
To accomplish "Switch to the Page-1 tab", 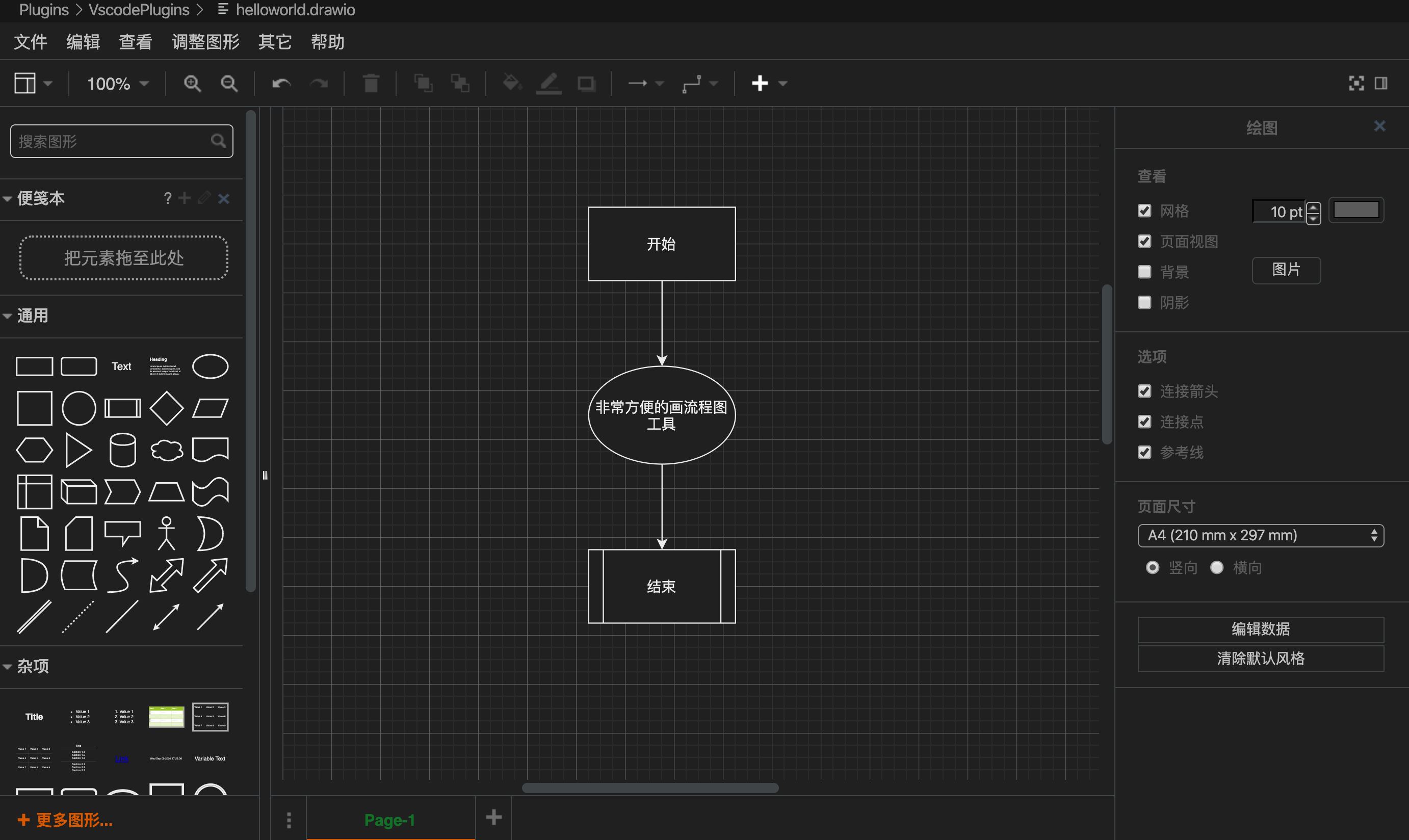I will 389,820.
